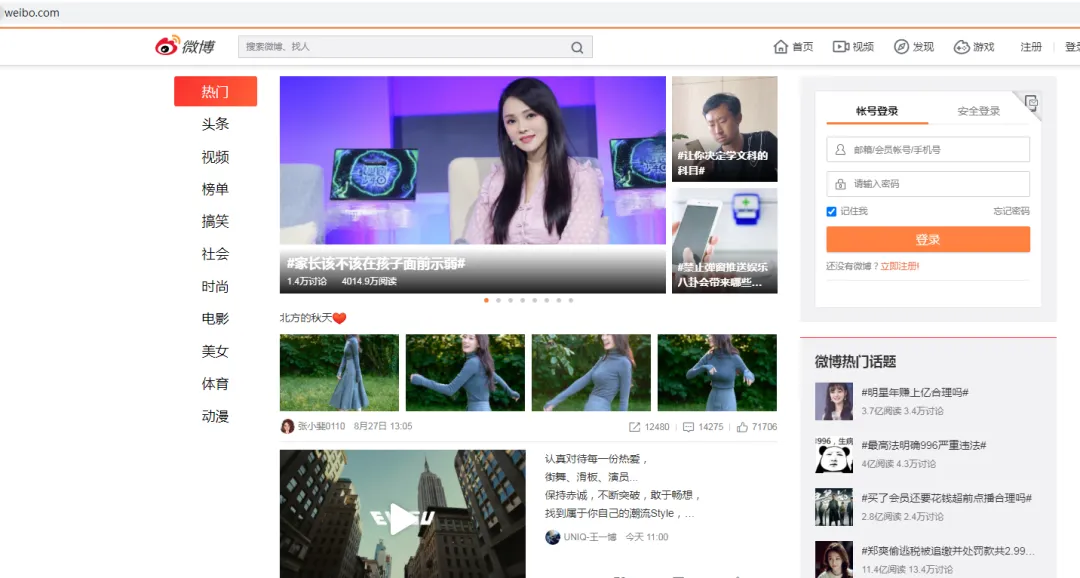This screenshot has height=578, width=1080.
Task: Click UNIQ-王一博 avatar icon
Action: (x=552, y=537)
